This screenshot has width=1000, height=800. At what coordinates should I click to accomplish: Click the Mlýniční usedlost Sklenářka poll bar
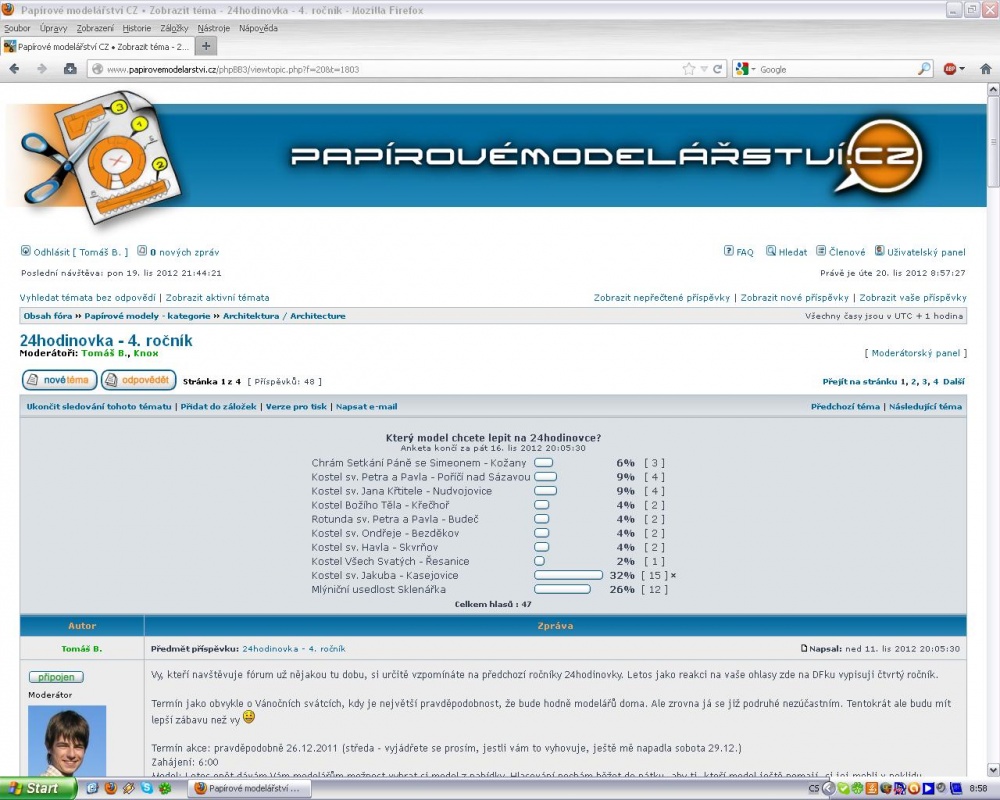(x=562, y=589)
